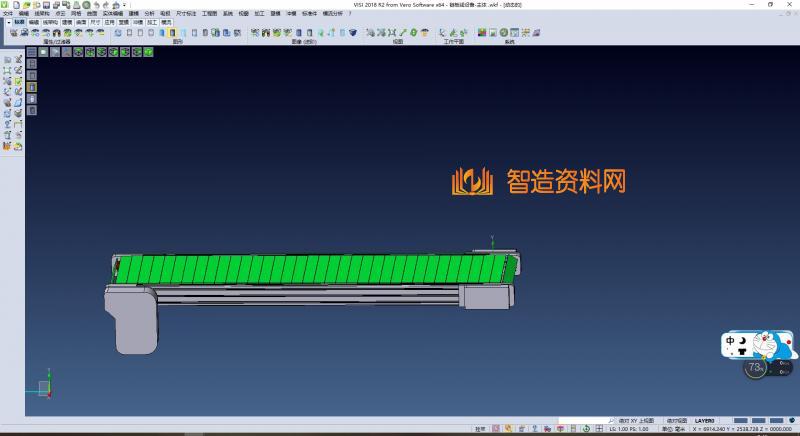
Task: Open the 尺寸标注 menu
Action: (x=186, y=14)
